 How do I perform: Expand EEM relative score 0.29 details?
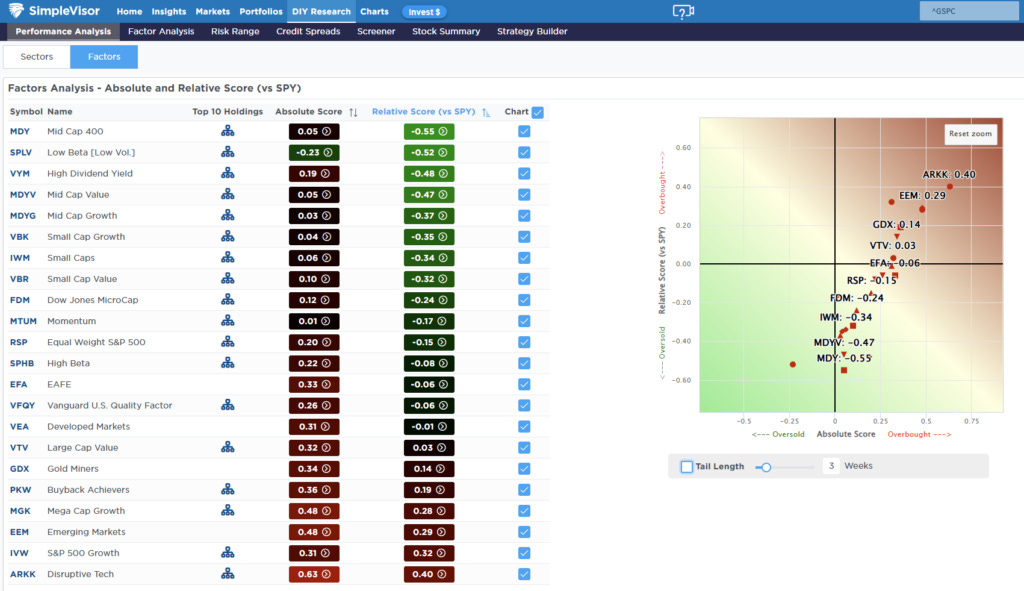(x=429, y=532)
